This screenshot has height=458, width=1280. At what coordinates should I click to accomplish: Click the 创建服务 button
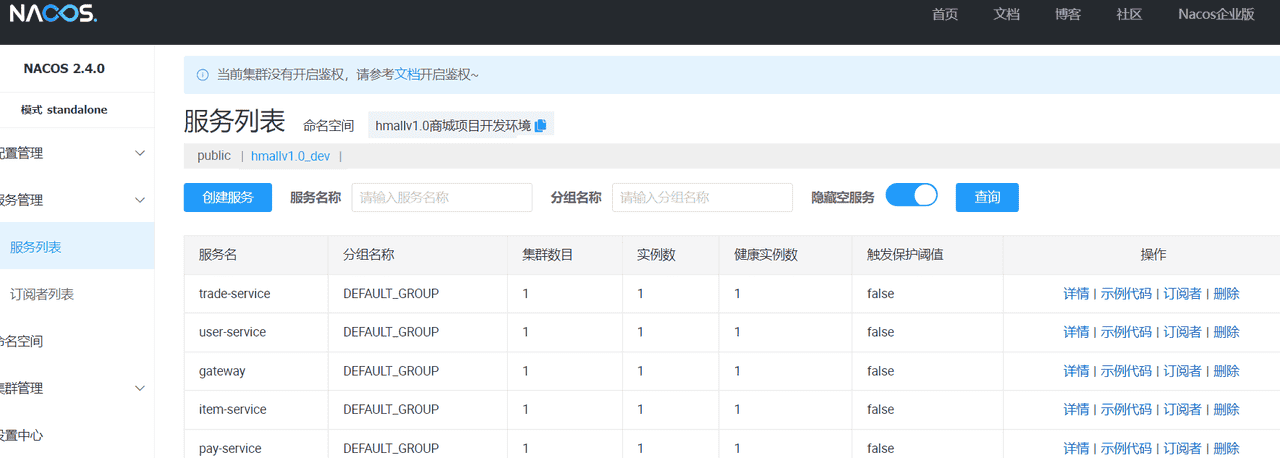click(228, 197)
